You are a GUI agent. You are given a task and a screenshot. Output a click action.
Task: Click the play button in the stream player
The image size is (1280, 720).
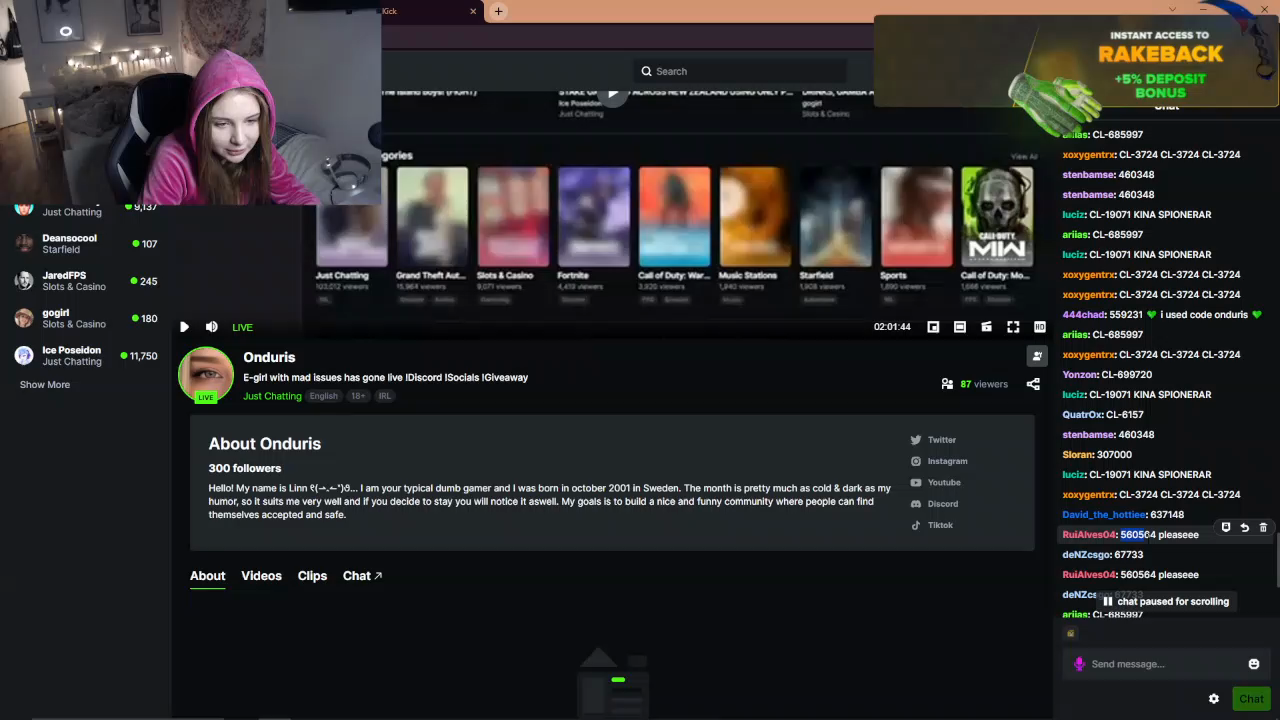184,327
